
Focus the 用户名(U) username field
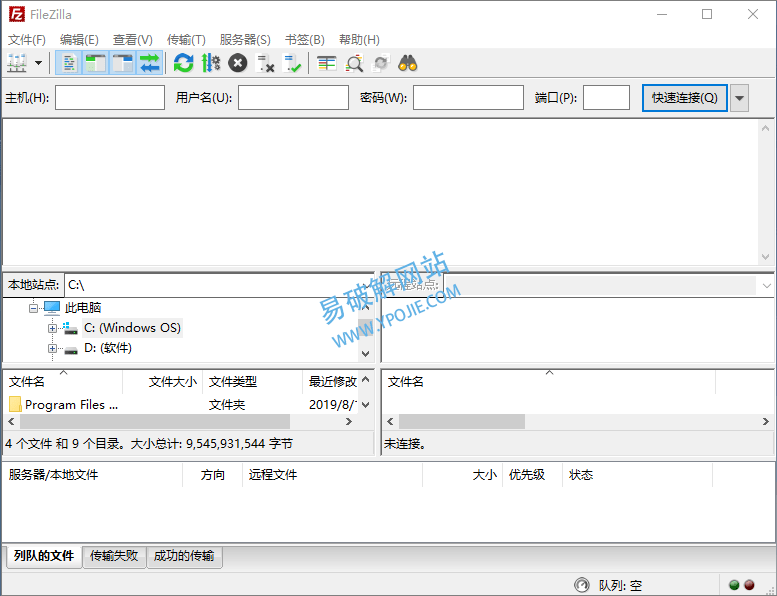click(293, 97)
